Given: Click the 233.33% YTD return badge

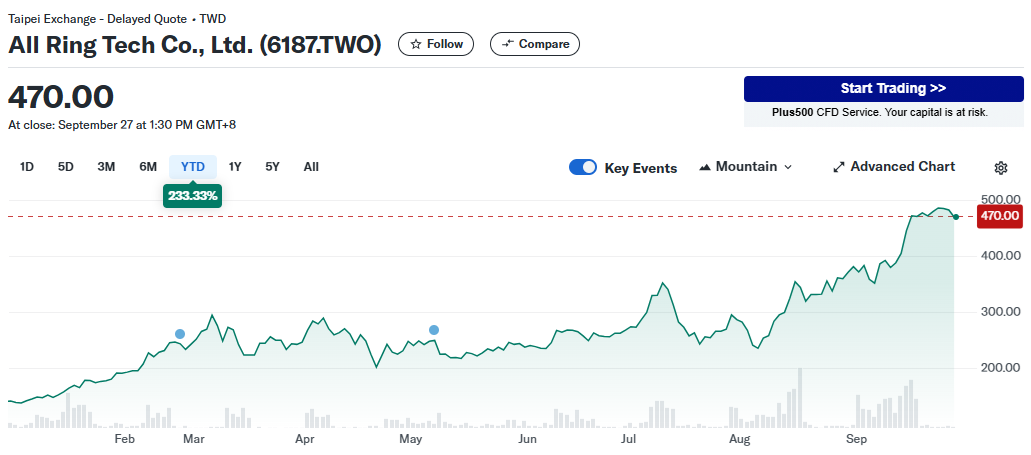Looking at the screenshot, I should coord(193,196).
